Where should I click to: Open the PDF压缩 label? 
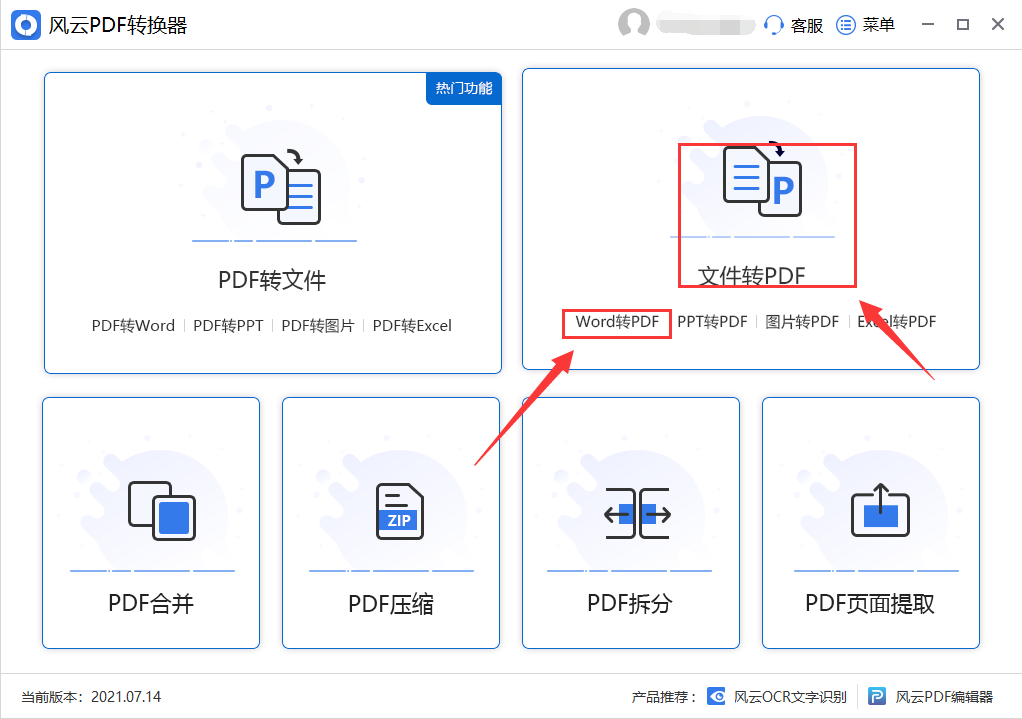click(x=390, y=604)
